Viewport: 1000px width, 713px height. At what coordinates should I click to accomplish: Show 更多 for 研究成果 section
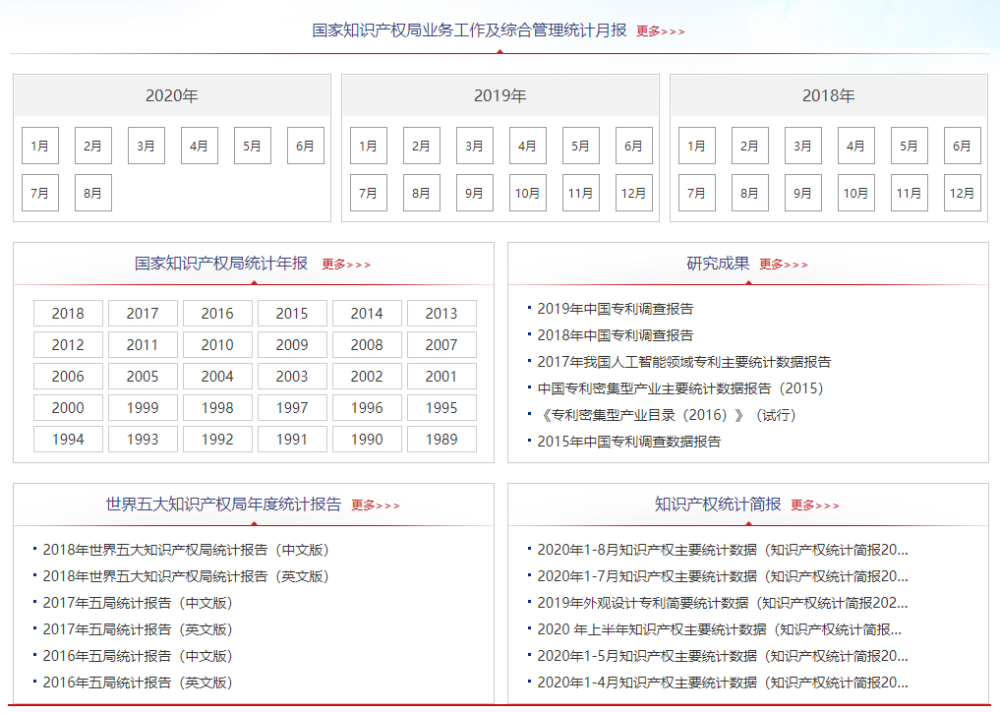[x=783, y=265]
